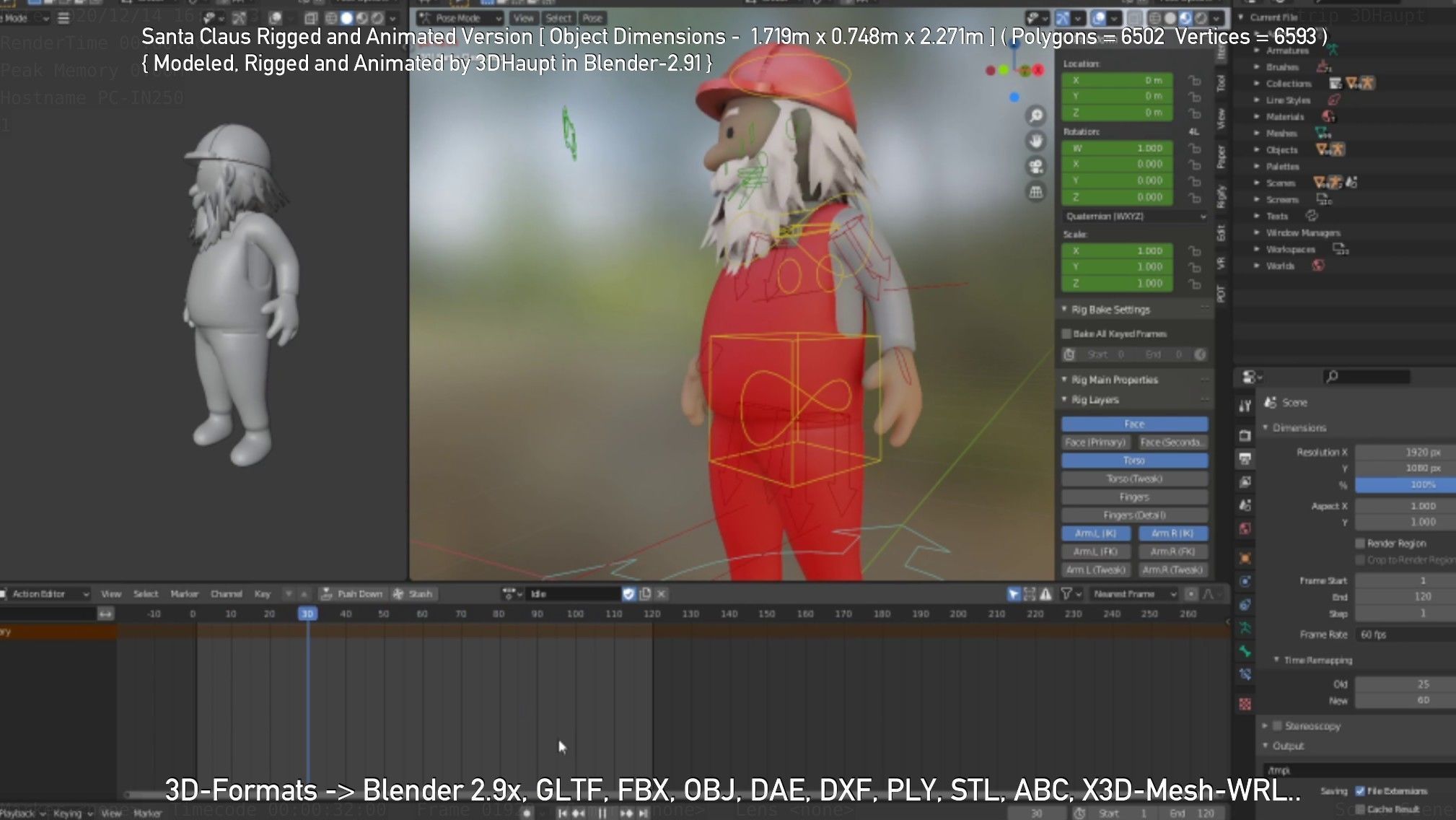Click fake user shield icon beside Idle action
The height and width of the screenshot is (820, 1456).
click(x=628, y=593)
